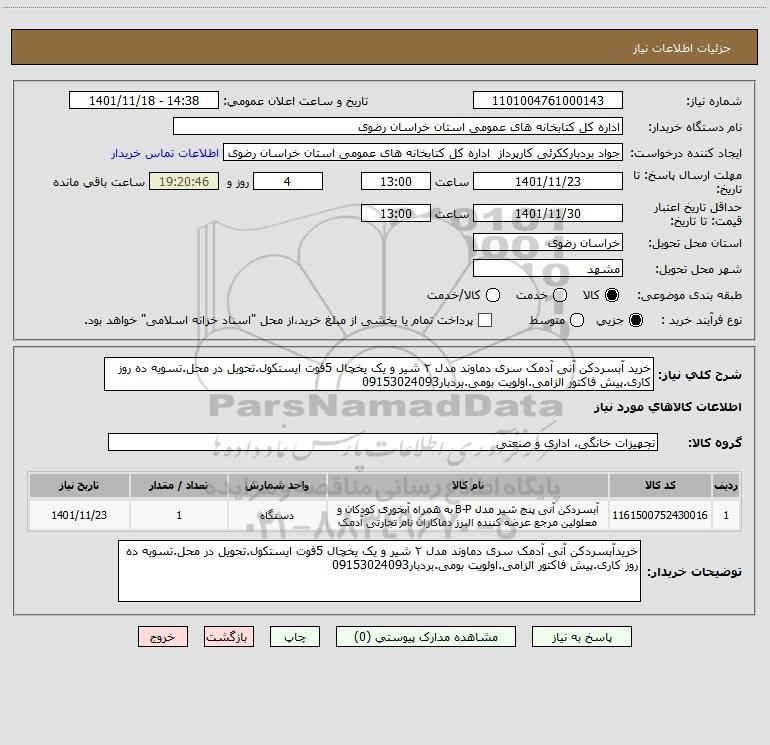Click the general need description text box
The height and width of the screenshot is (745, 770).
[x=379, y=374]
